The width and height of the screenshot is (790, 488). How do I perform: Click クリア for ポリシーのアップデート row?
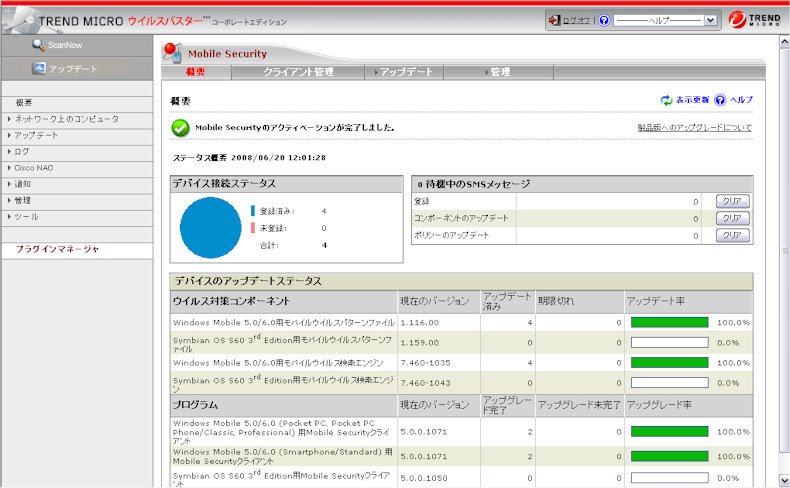(733, 236)
